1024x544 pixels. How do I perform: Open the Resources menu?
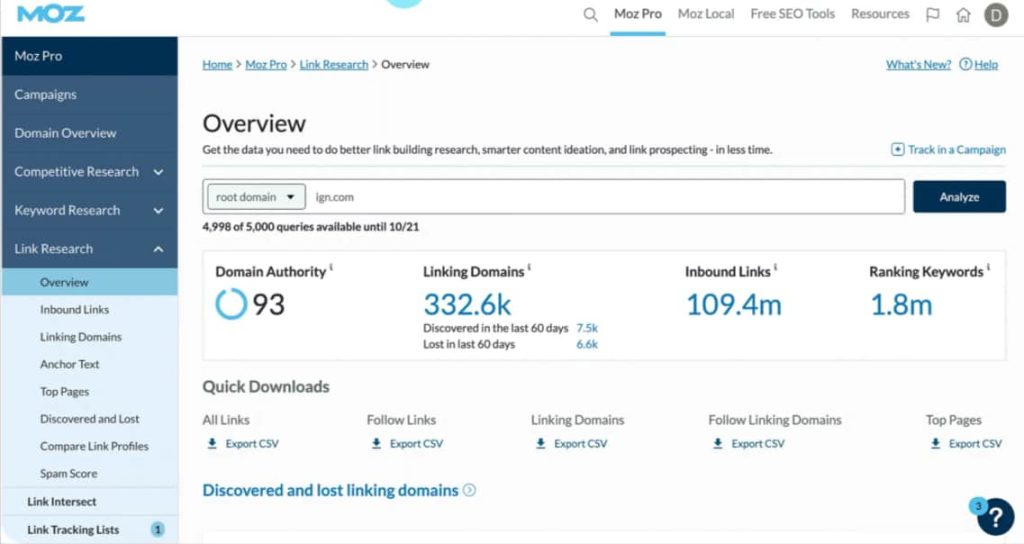pyautogui.click(x=880, y=14)
